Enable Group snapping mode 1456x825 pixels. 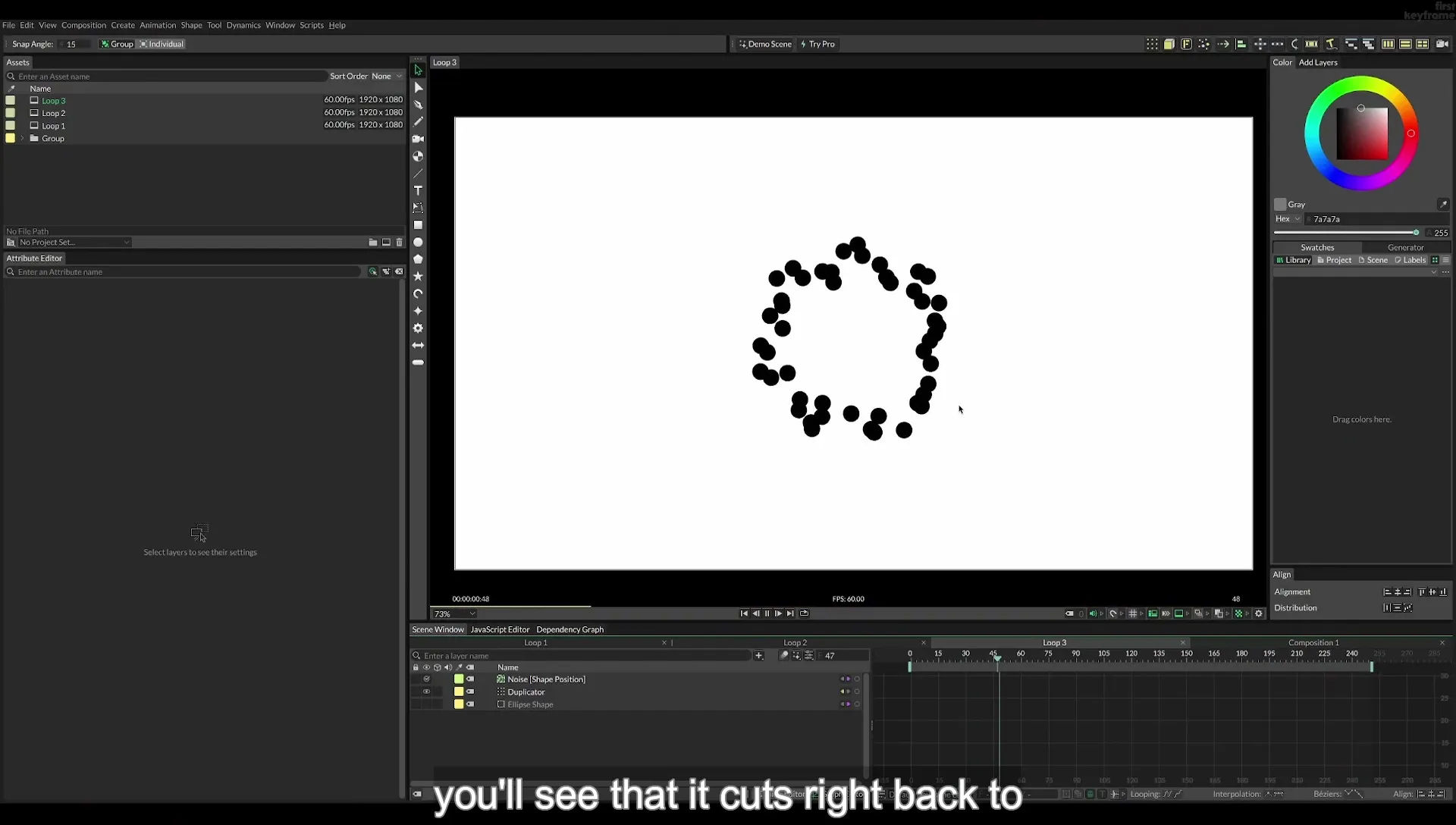[117, 44]
